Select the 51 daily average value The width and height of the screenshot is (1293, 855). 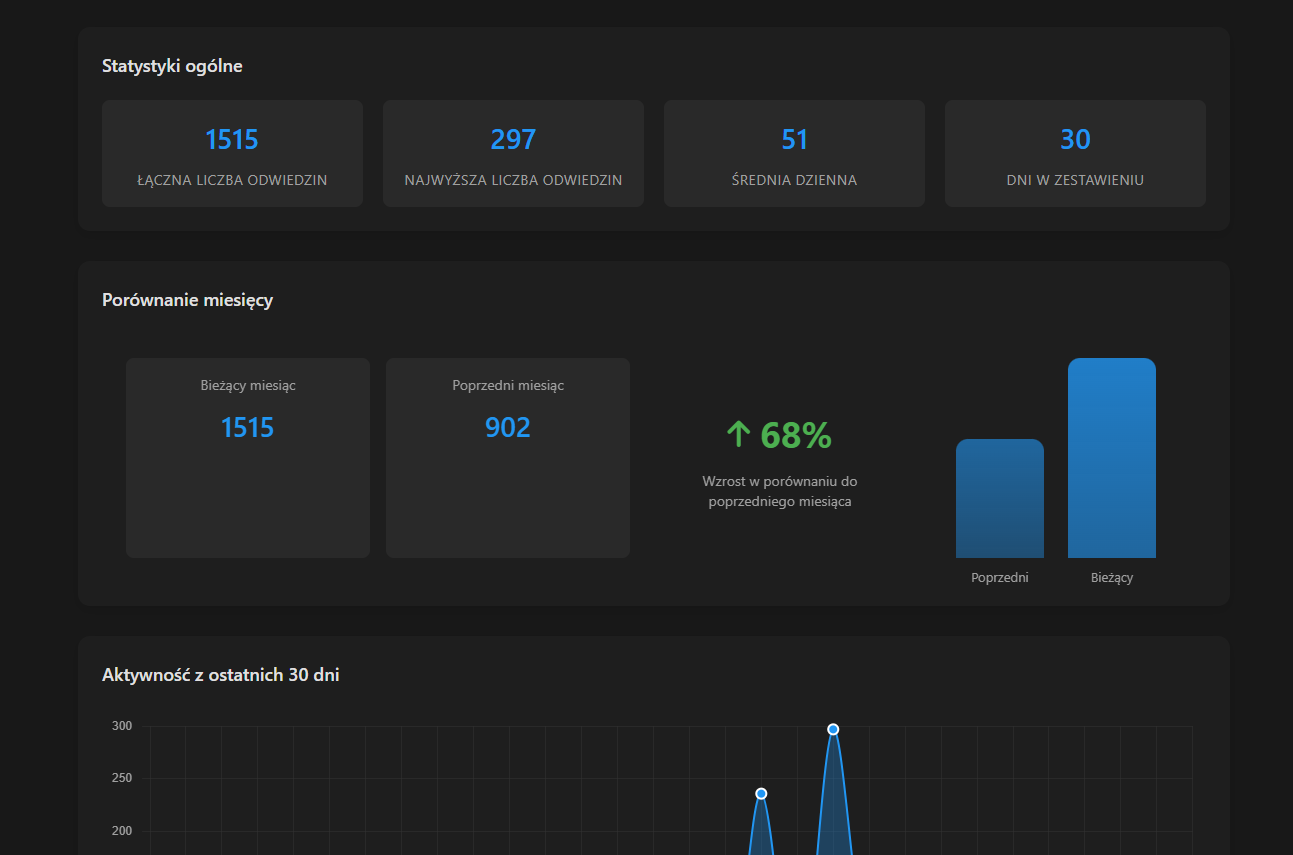pyautogui.click(x=794, y=139)
